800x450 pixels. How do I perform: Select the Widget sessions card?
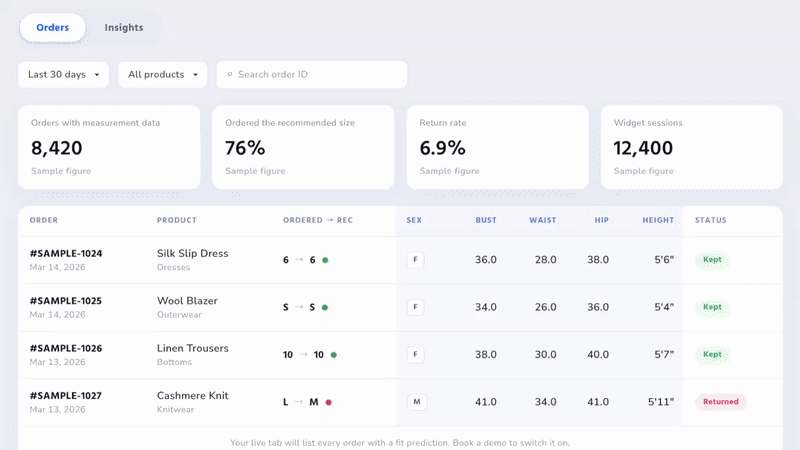pyautogui.click(x=692, y=147)
